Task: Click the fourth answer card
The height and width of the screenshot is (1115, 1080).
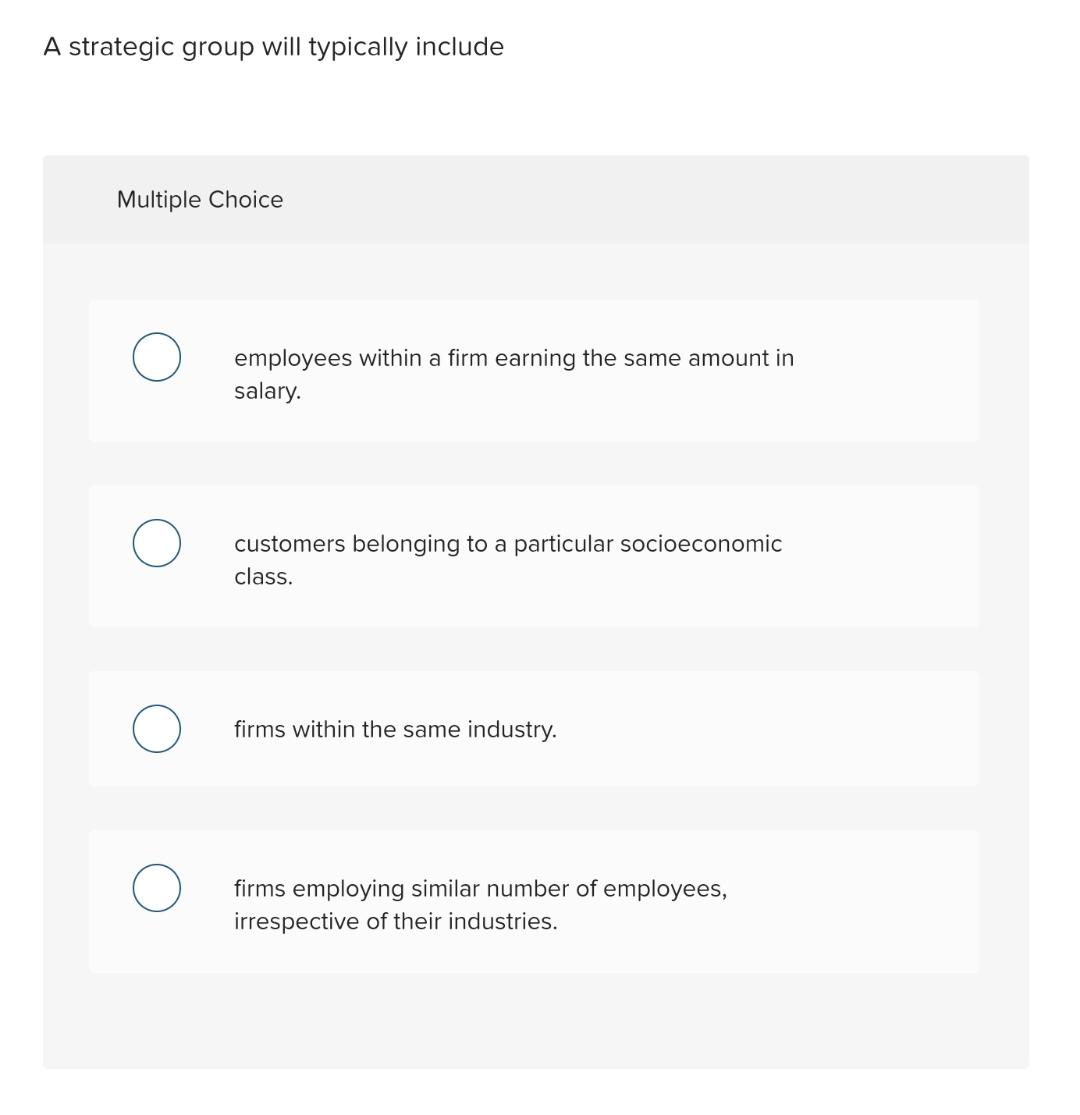Action: click(x=534, y=900)
